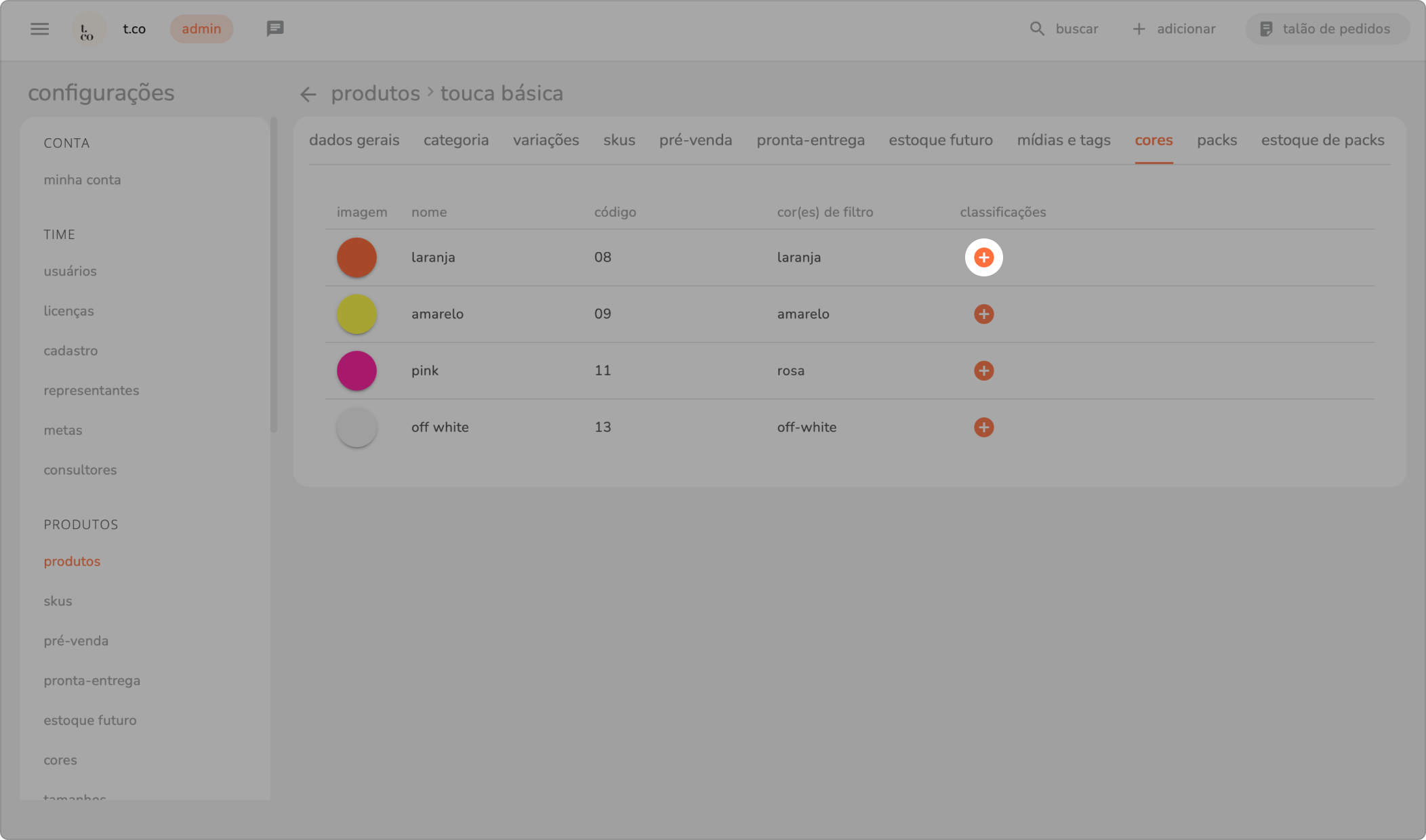Click the chat messages icon
1426x840 pixels.
tap(274, 28)
